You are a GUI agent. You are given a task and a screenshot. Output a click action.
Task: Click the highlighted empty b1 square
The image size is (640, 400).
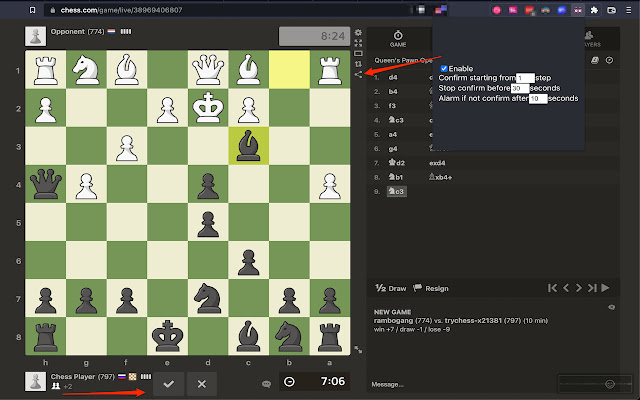tap(289, 70)
